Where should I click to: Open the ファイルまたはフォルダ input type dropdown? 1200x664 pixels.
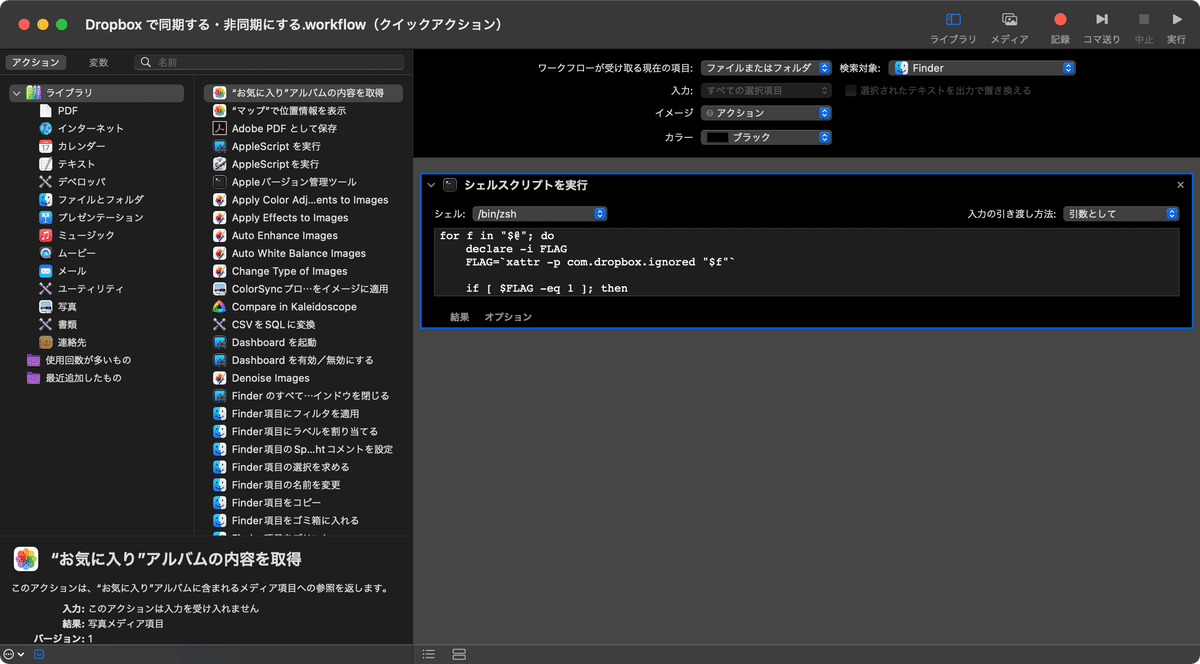[x=766, y=68]
